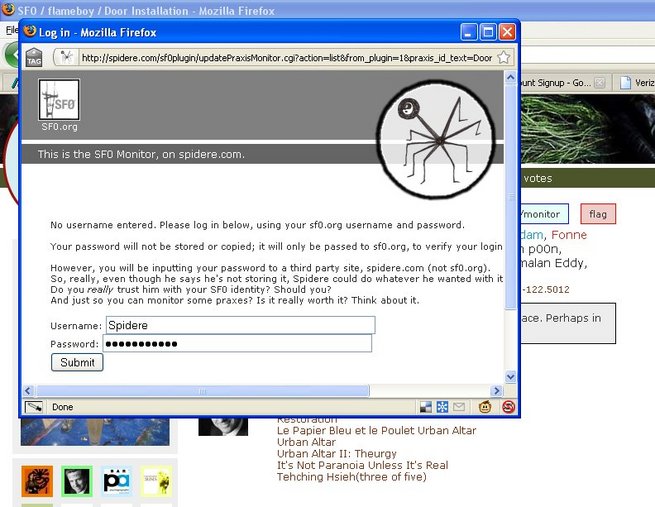The image size is (655, 507).
Task: Close the Log in window
Action: point(507,32)
